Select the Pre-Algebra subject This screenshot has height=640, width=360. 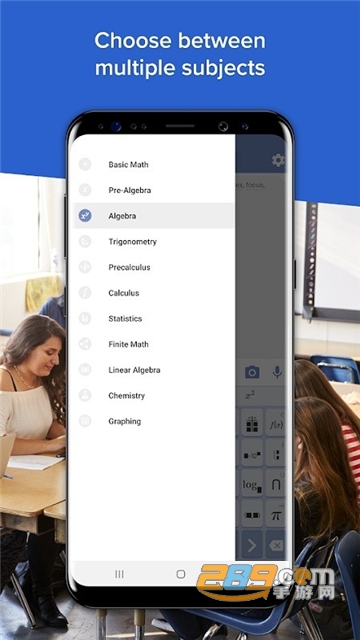tap(153, 190)
